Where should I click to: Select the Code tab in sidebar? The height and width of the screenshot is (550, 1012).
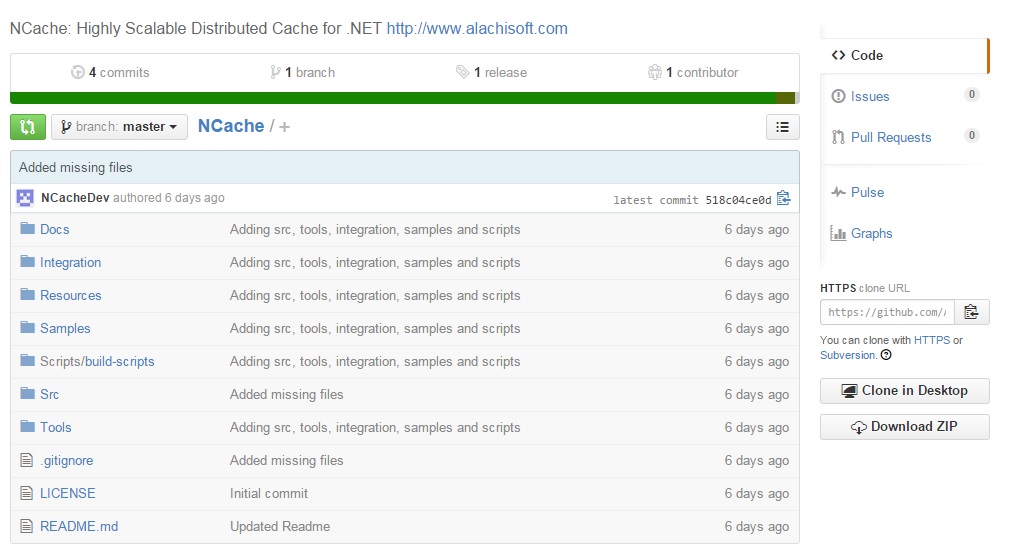(904, 56)
